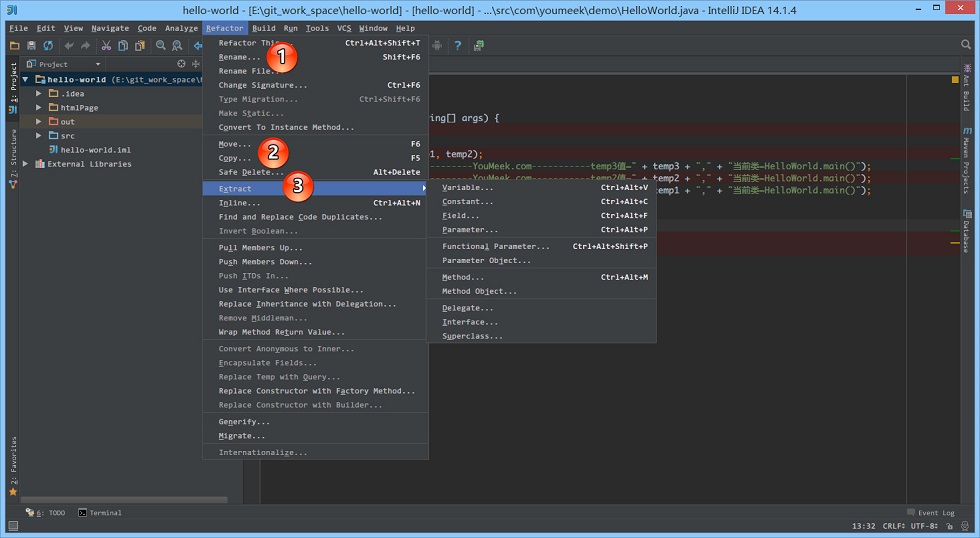Select Extract Variable... submenu item
This screenshot has width=980, height=538.
[542, 187]
